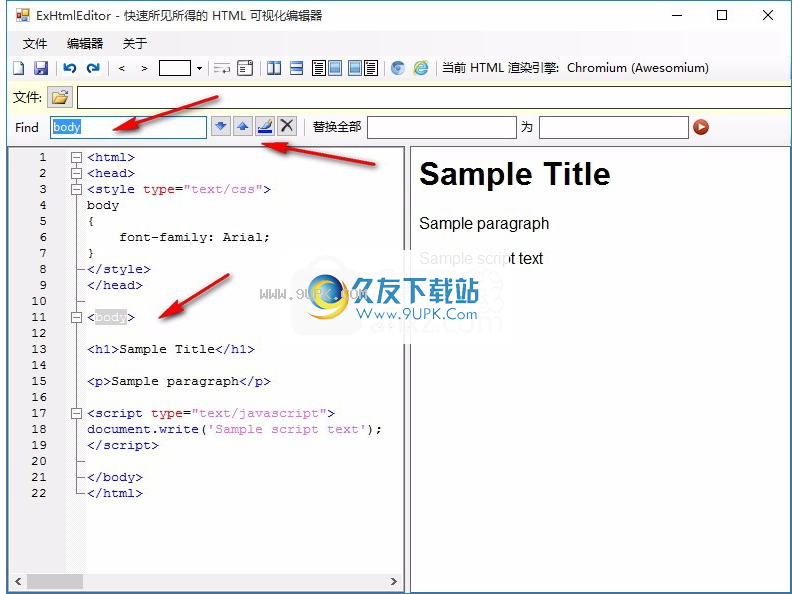Collapse the style tag fold on line 3

pos(76,190)
